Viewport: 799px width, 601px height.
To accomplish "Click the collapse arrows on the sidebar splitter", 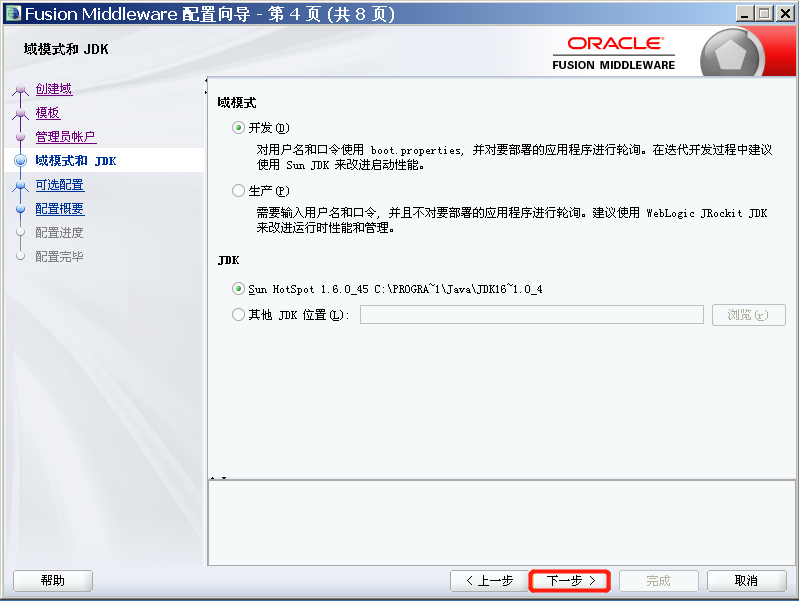I will click(206, 86).
